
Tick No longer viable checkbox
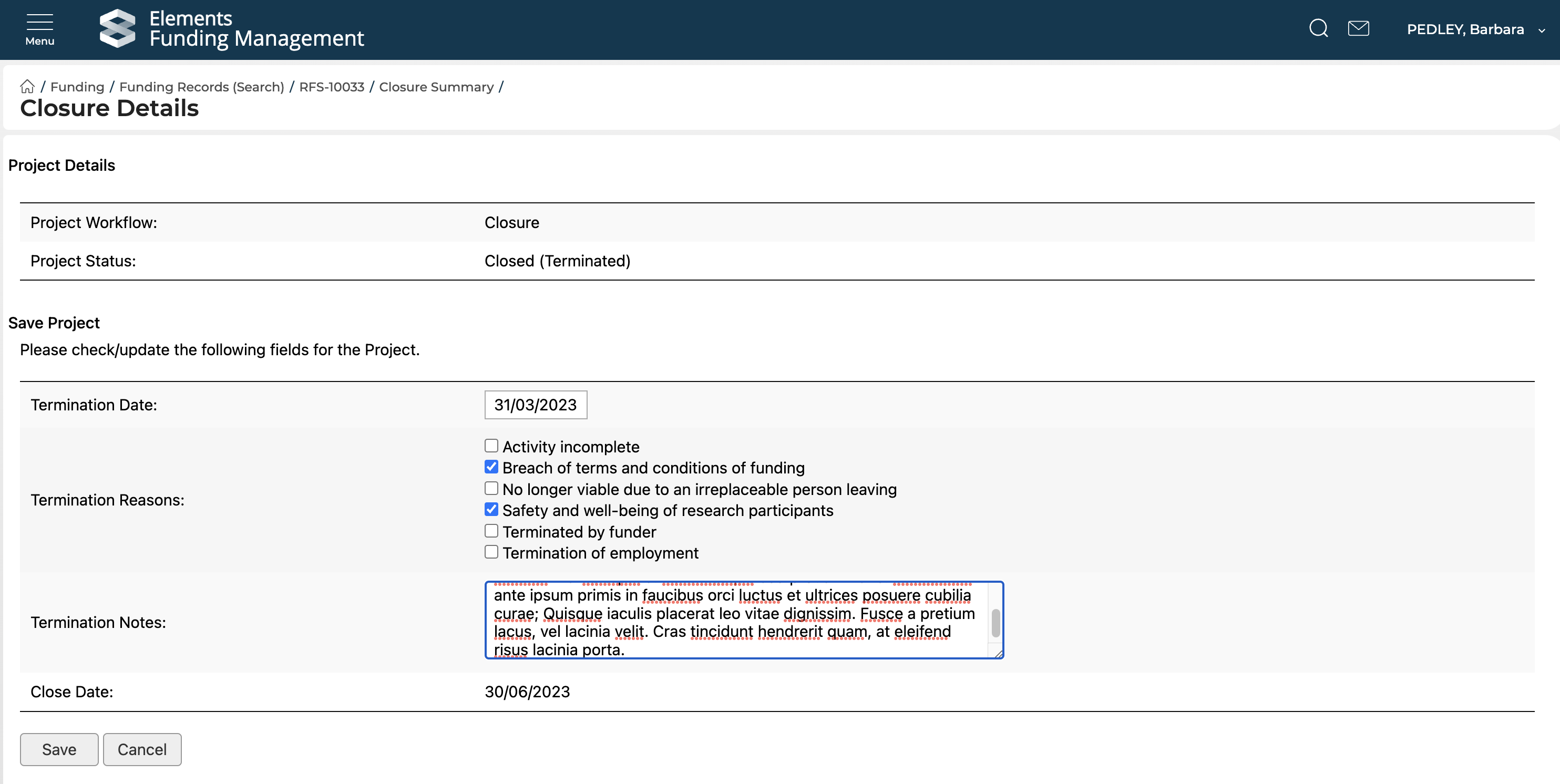[491, 489]
